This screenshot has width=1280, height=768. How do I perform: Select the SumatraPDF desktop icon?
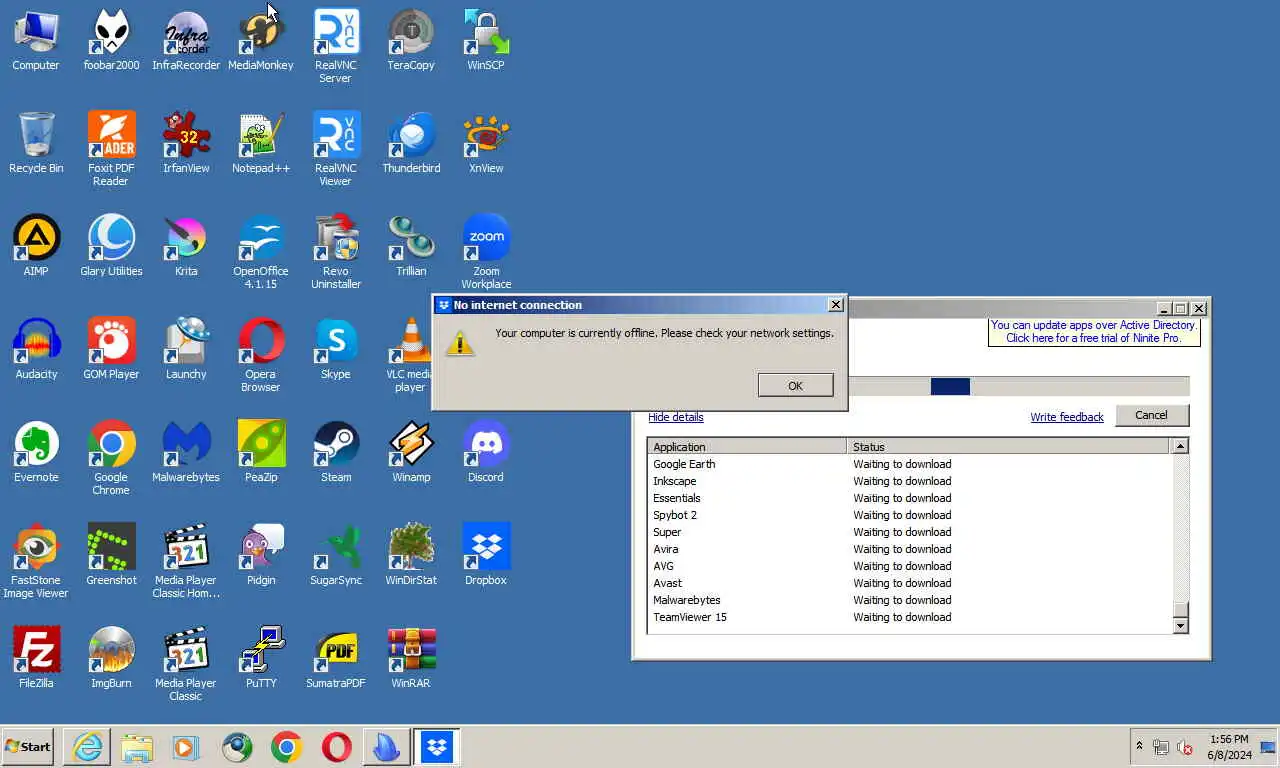pyautogui.click(x=336, y=658)
